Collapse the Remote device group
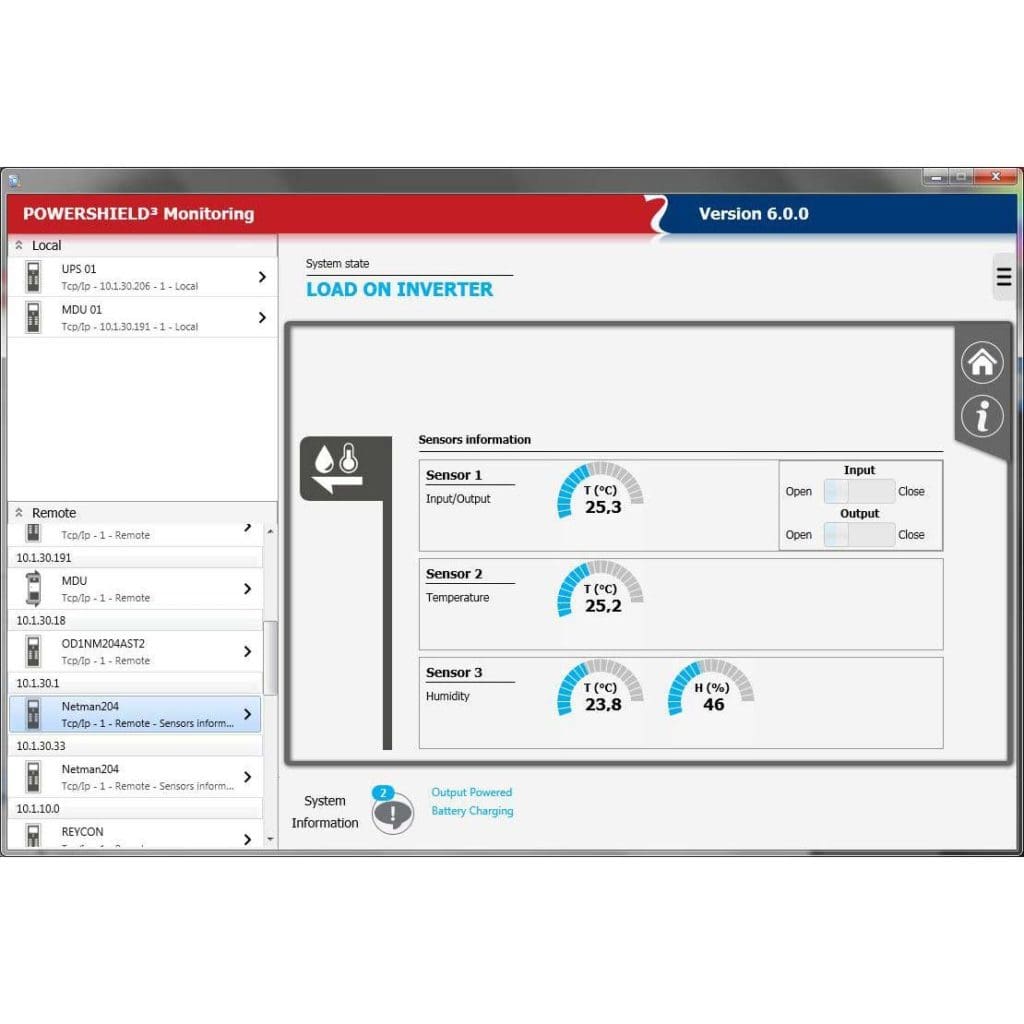The width and height of the screenshot is (1024, 1024). click(19, 513)
